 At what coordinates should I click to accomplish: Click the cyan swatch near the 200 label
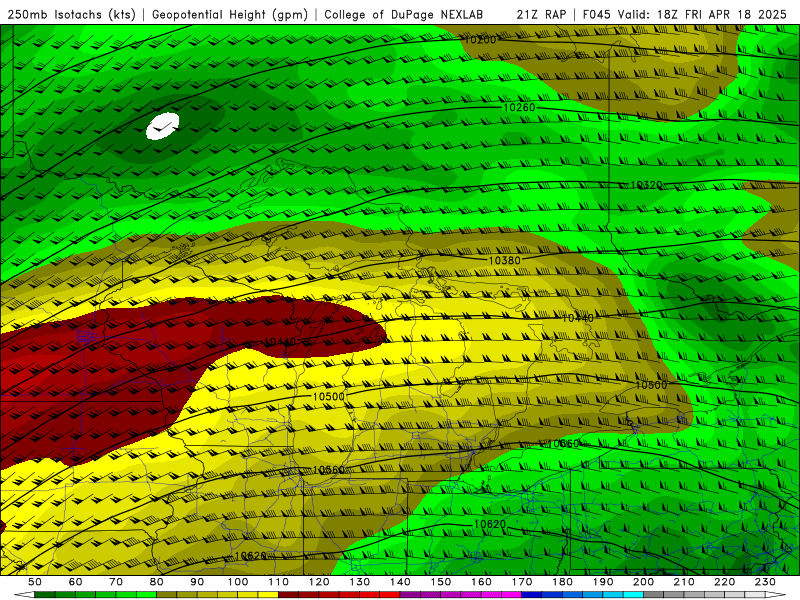point(633,595)
